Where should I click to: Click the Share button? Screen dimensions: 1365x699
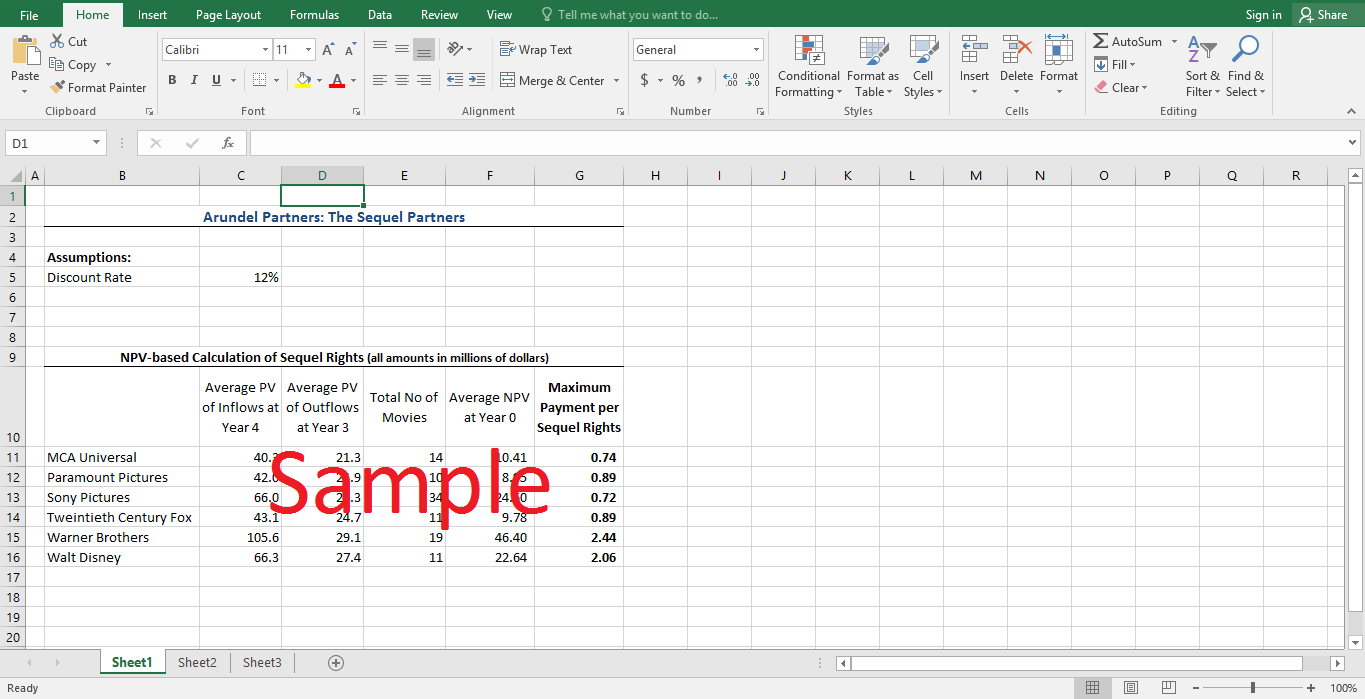point(1324,15)
